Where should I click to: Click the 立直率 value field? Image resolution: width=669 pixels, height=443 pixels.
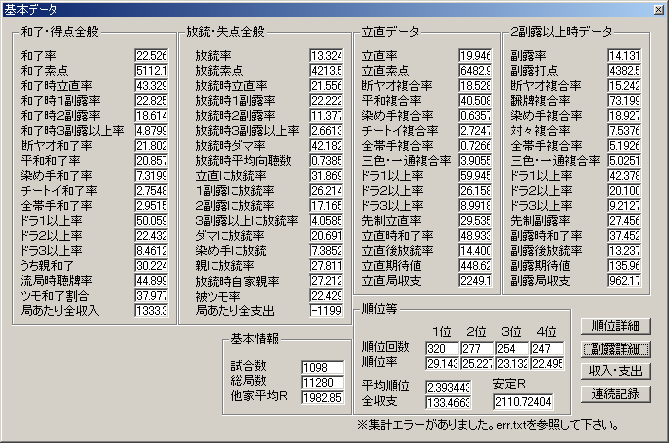[475, 55]
